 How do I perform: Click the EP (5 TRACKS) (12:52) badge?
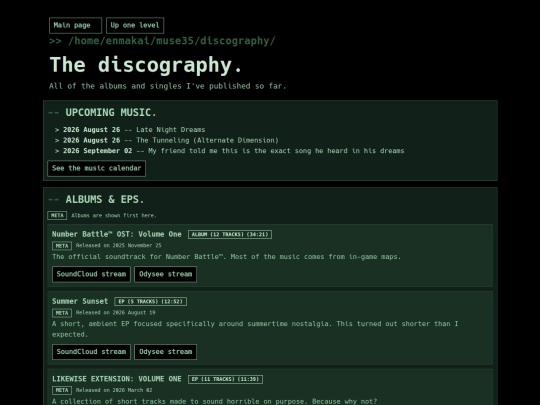pos(150,302)
